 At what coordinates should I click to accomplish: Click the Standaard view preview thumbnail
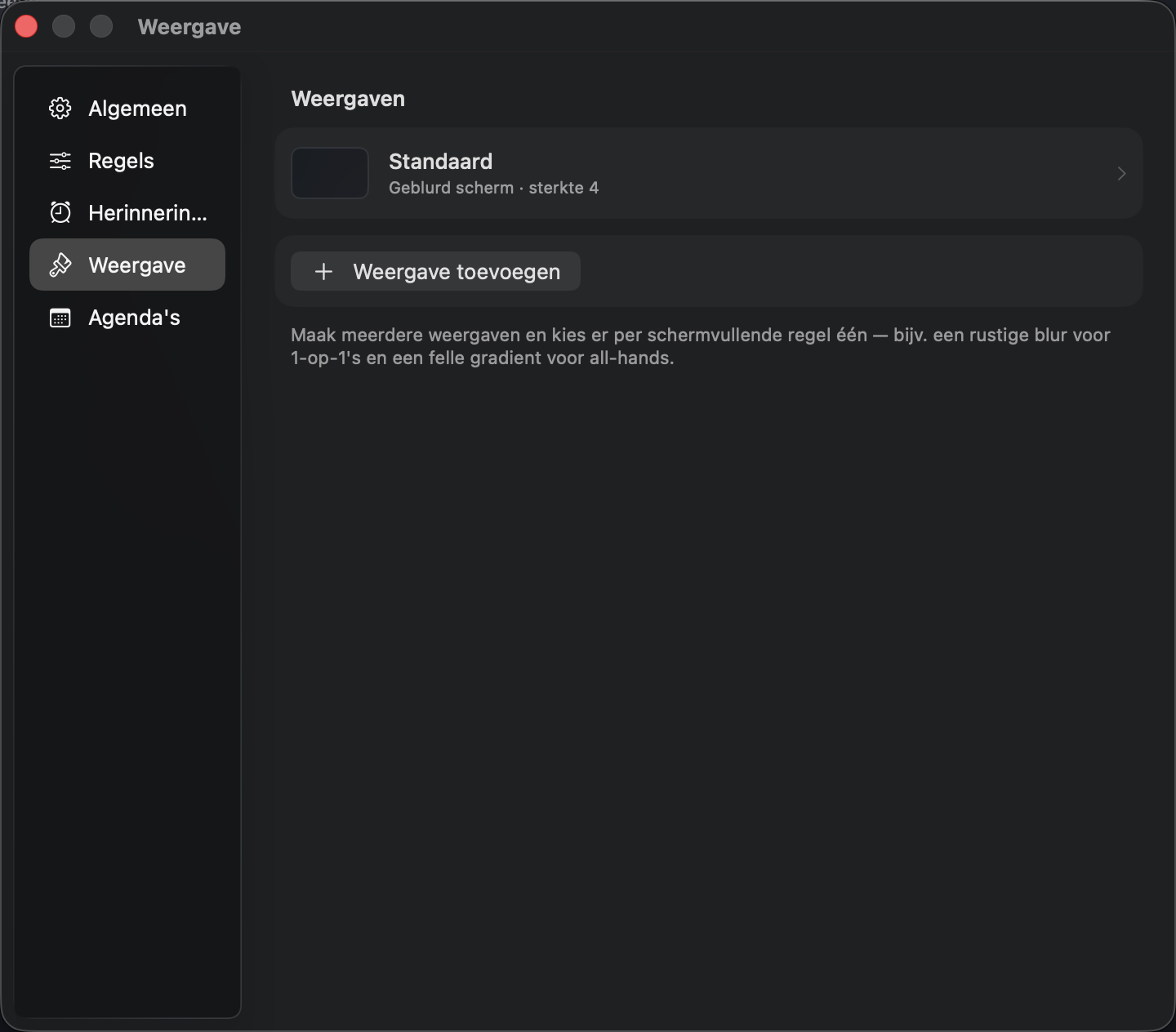[x=330, y=173]
